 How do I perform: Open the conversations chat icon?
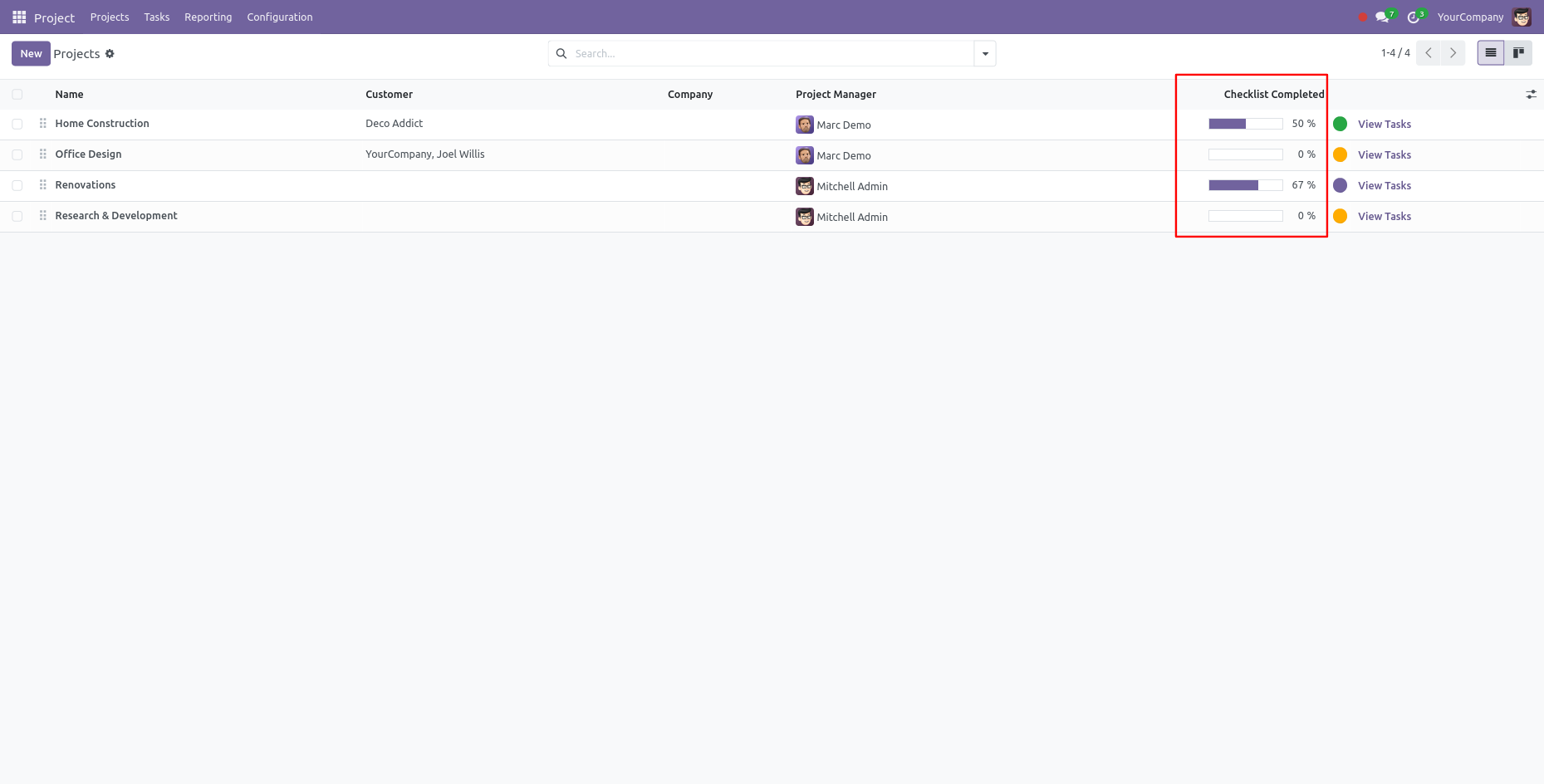[1383, 17]
